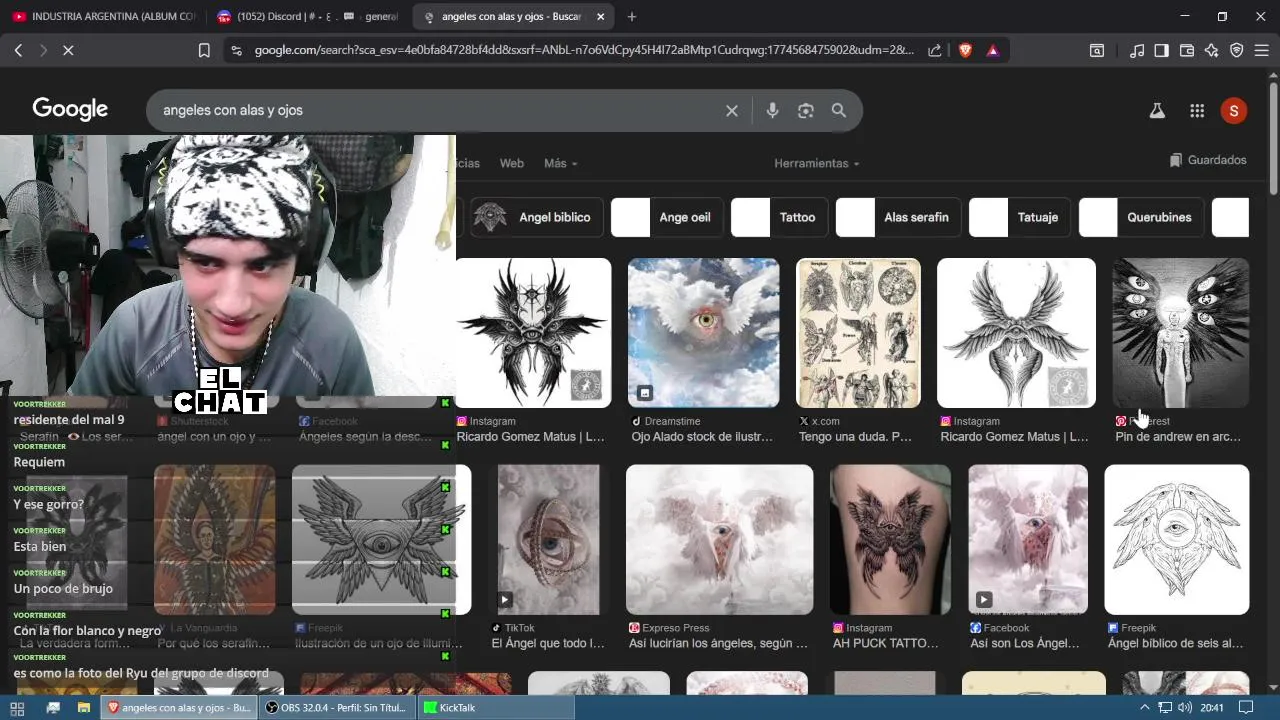Toggle the browser sidebar panel

(1162, 50)
